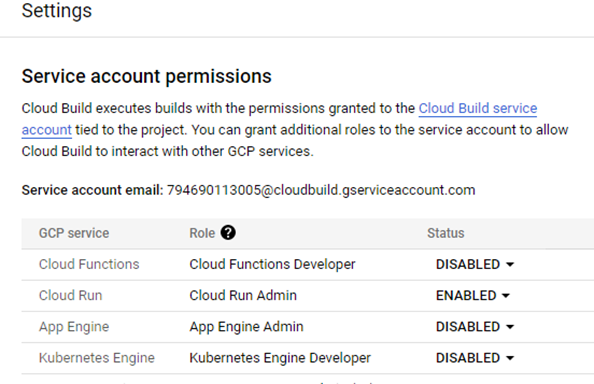Click the Cloud Run Admin role
The height and width of the screenshot is (384, 594).
pos(243,295)
